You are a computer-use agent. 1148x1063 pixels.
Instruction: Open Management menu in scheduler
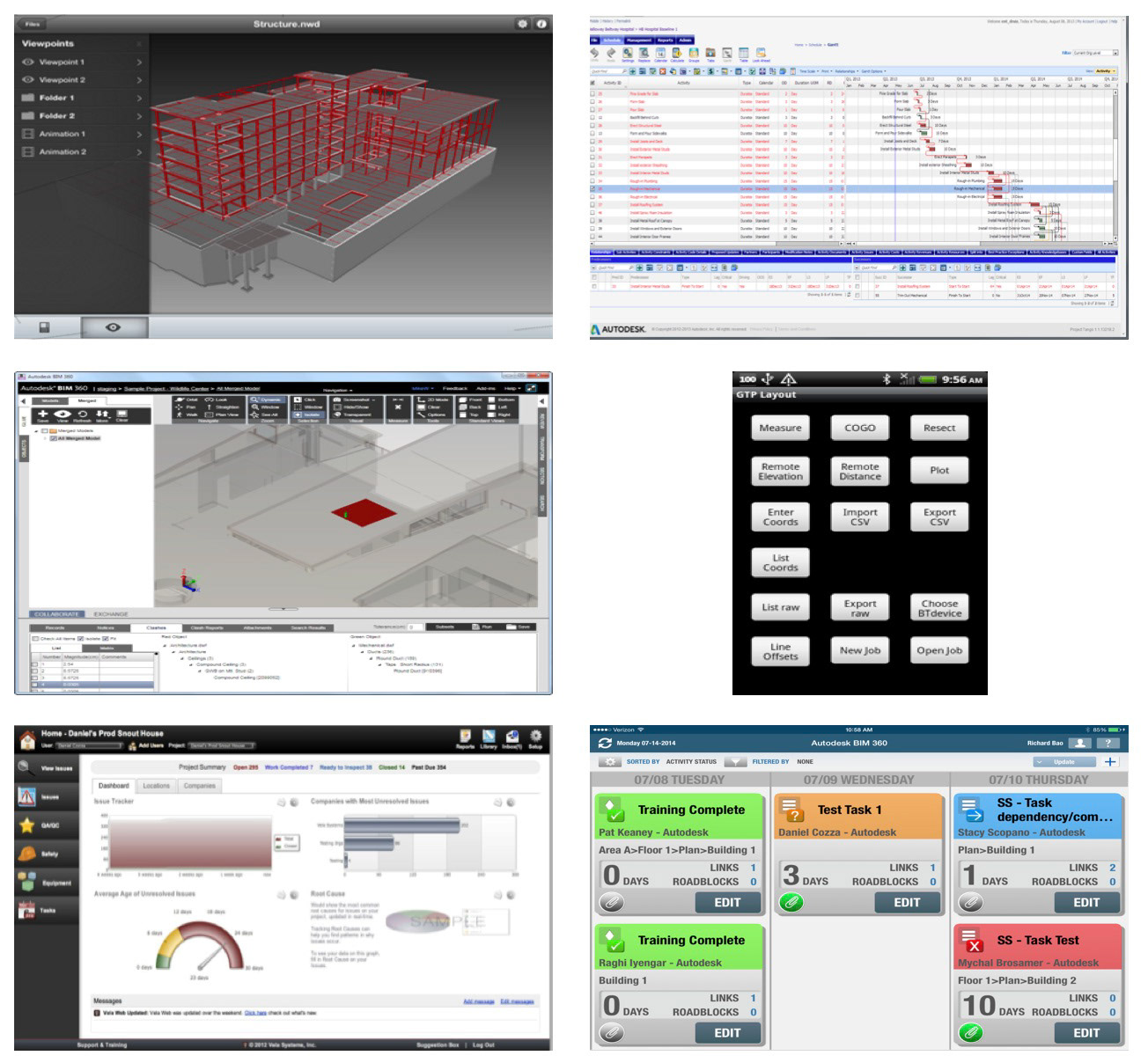point(639,40)
